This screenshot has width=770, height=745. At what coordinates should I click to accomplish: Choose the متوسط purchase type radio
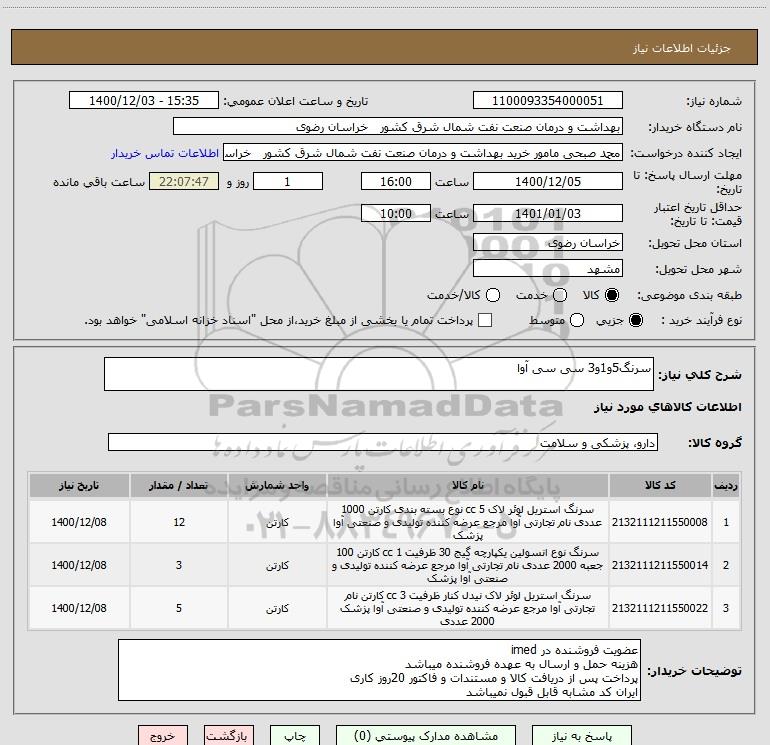(x=577, y=320)
